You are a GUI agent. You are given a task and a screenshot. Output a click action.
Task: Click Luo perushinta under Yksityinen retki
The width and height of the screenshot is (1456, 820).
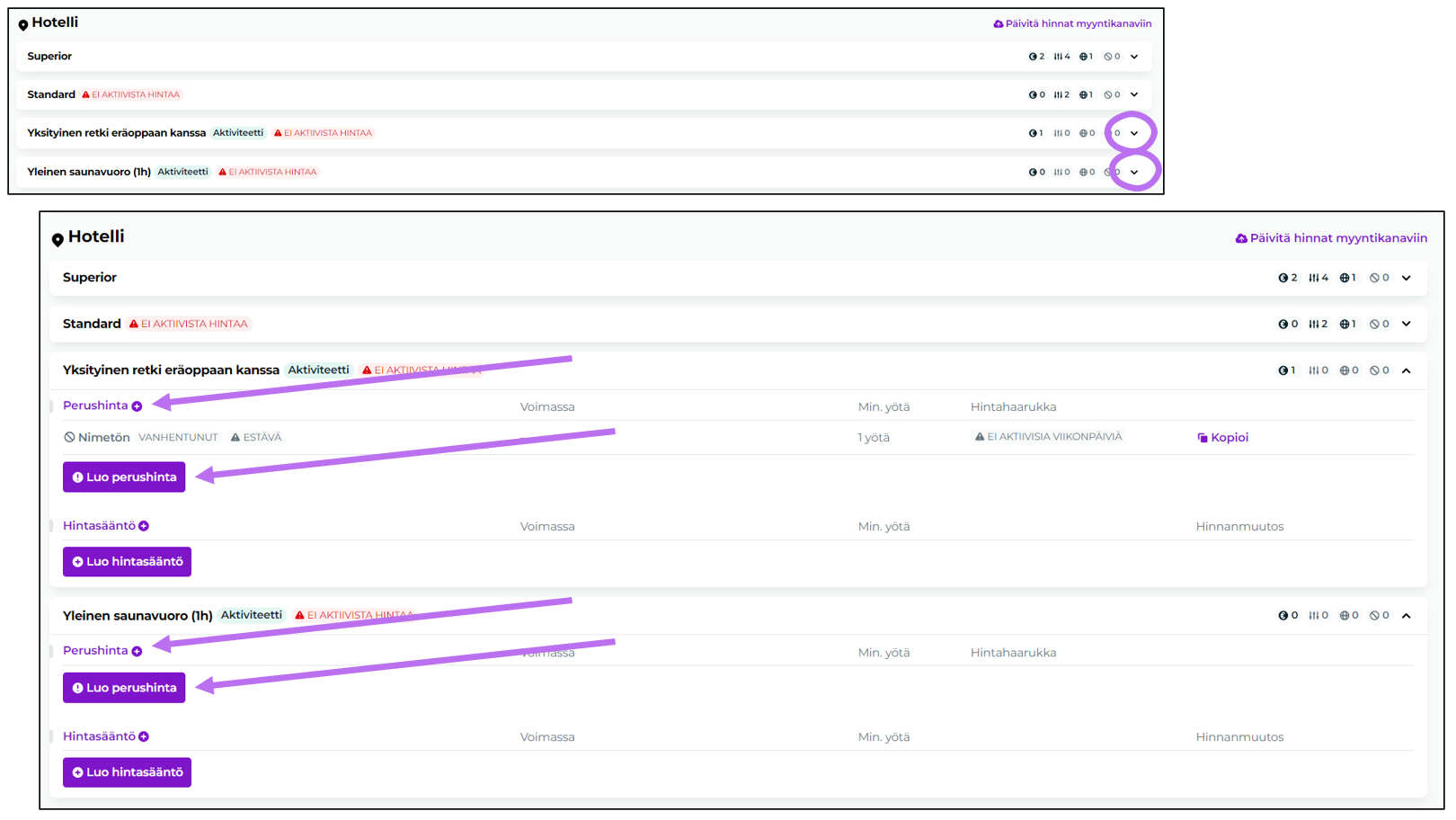[x=124, y=477]
